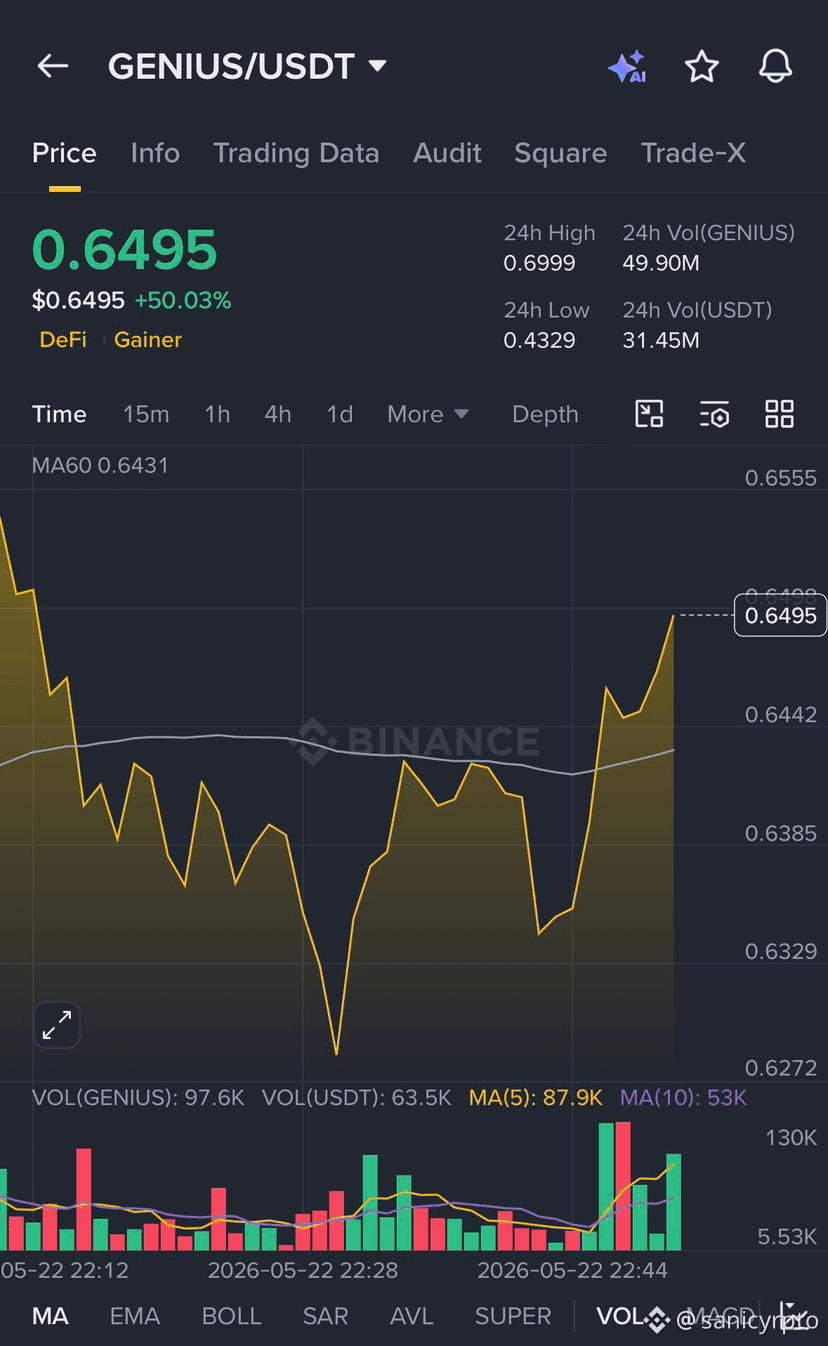The height and width of the screenshot is (1346, 828).
Task: Enable the AVL indicator
Action: pos(412,1316)
